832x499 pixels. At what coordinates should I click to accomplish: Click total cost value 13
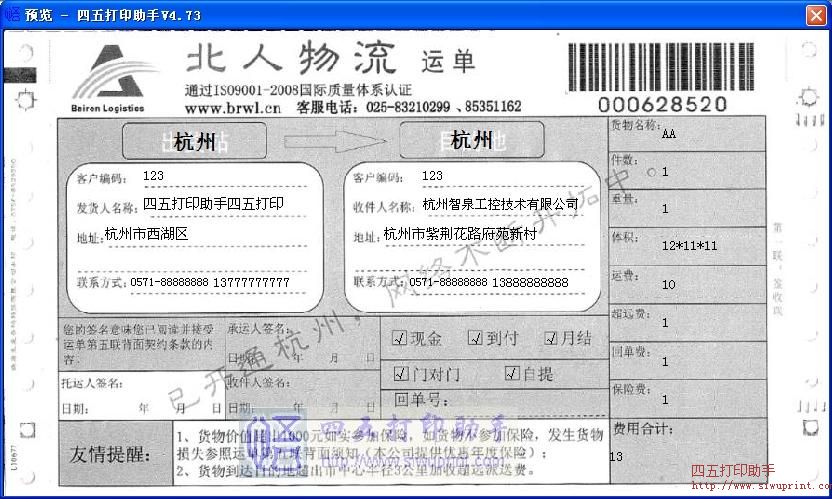pos(616,457)
